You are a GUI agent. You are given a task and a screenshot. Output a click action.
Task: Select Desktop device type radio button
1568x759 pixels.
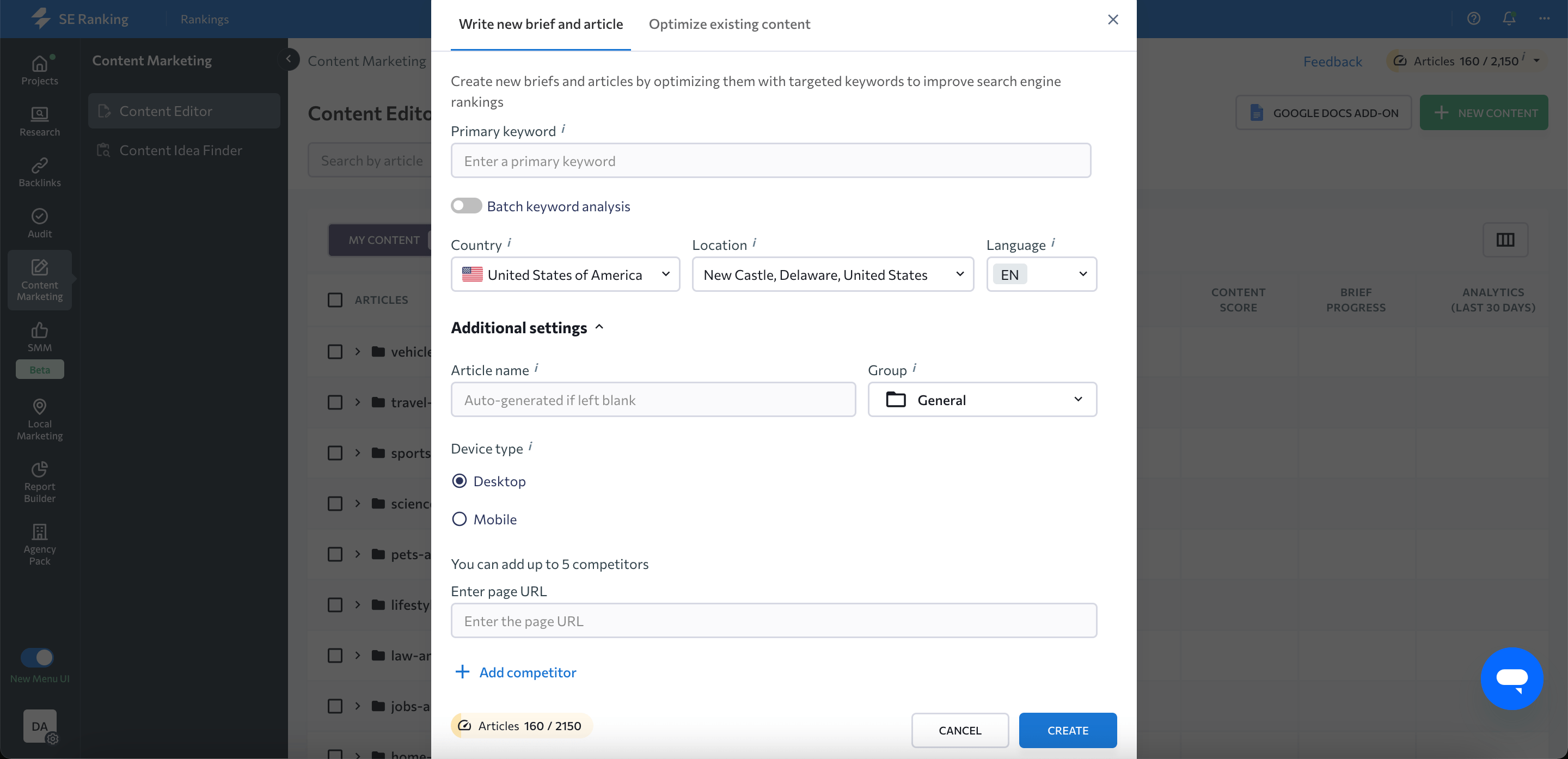click(459, 481)
